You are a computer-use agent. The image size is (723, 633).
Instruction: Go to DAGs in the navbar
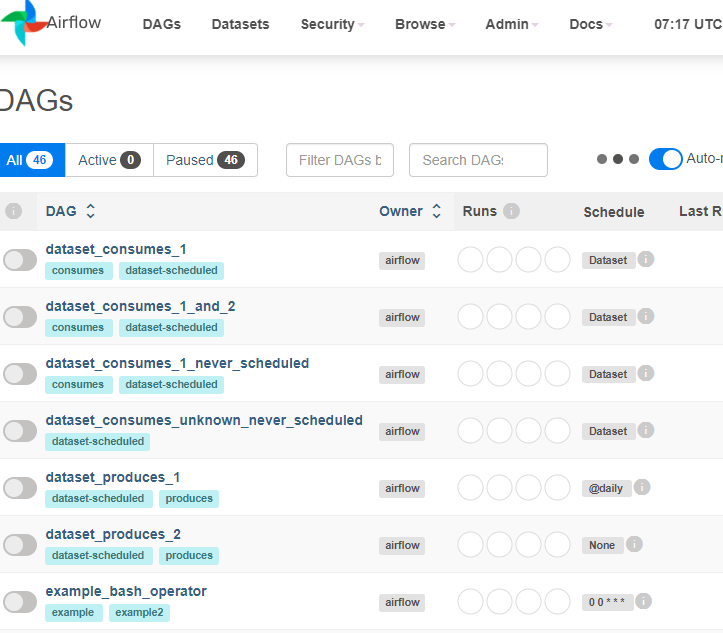pos(161,24)
